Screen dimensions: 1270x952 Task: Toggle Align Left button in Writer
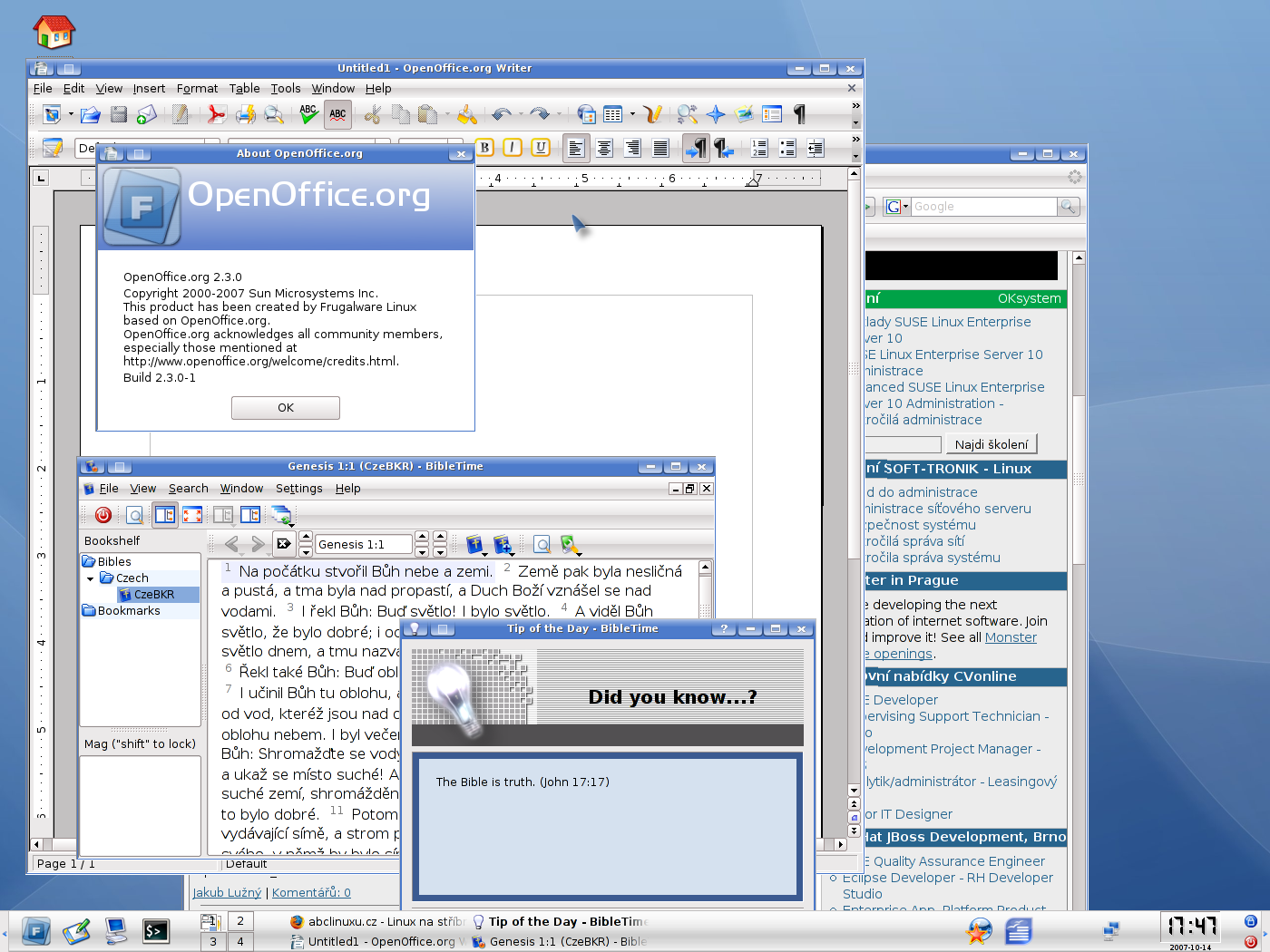point(575,148)
